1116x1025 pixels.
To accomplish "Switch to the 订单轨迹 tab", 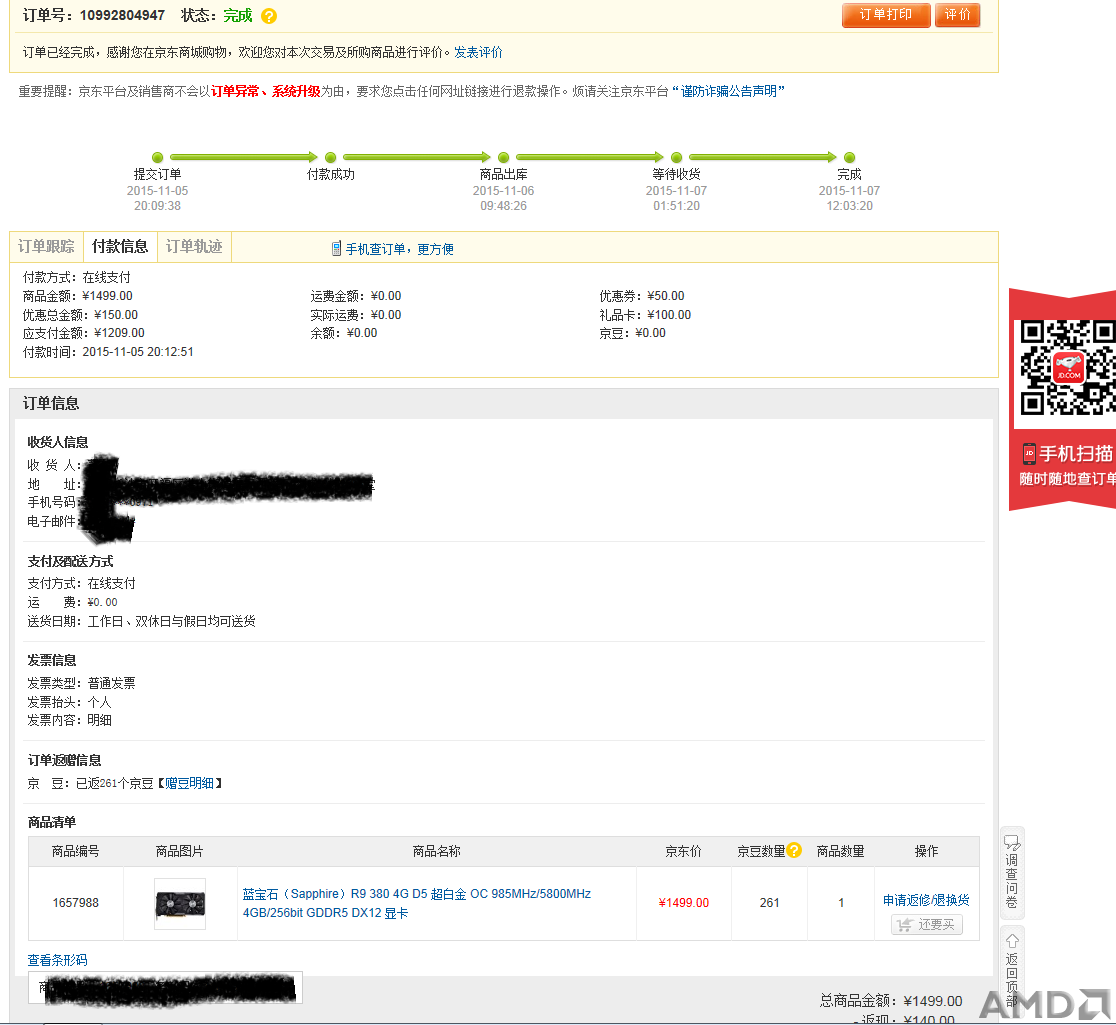I will [x=194, y=246].
